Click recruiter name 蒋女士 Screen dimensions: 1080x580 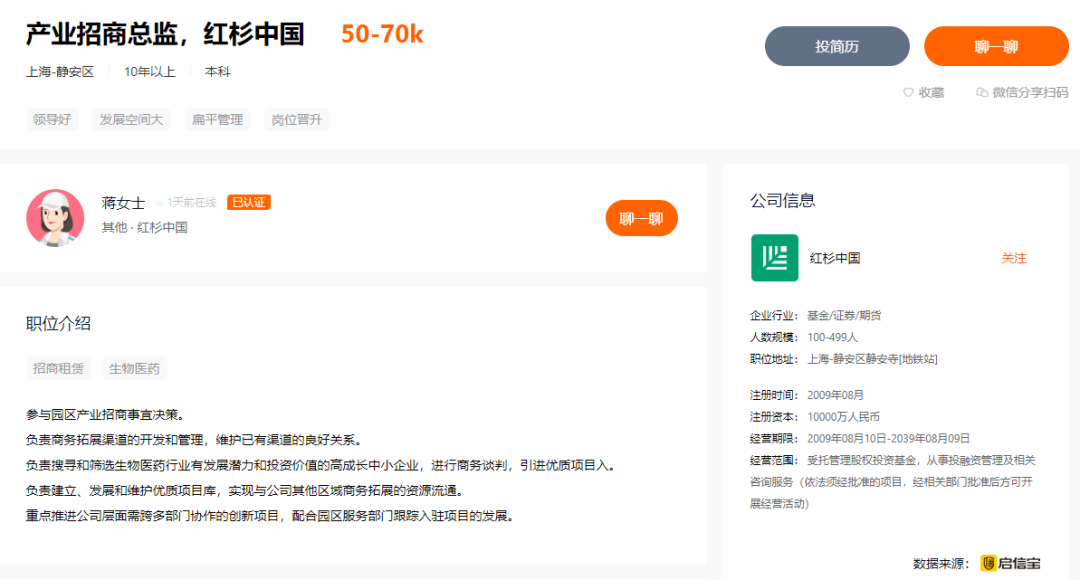coord(118,201)
